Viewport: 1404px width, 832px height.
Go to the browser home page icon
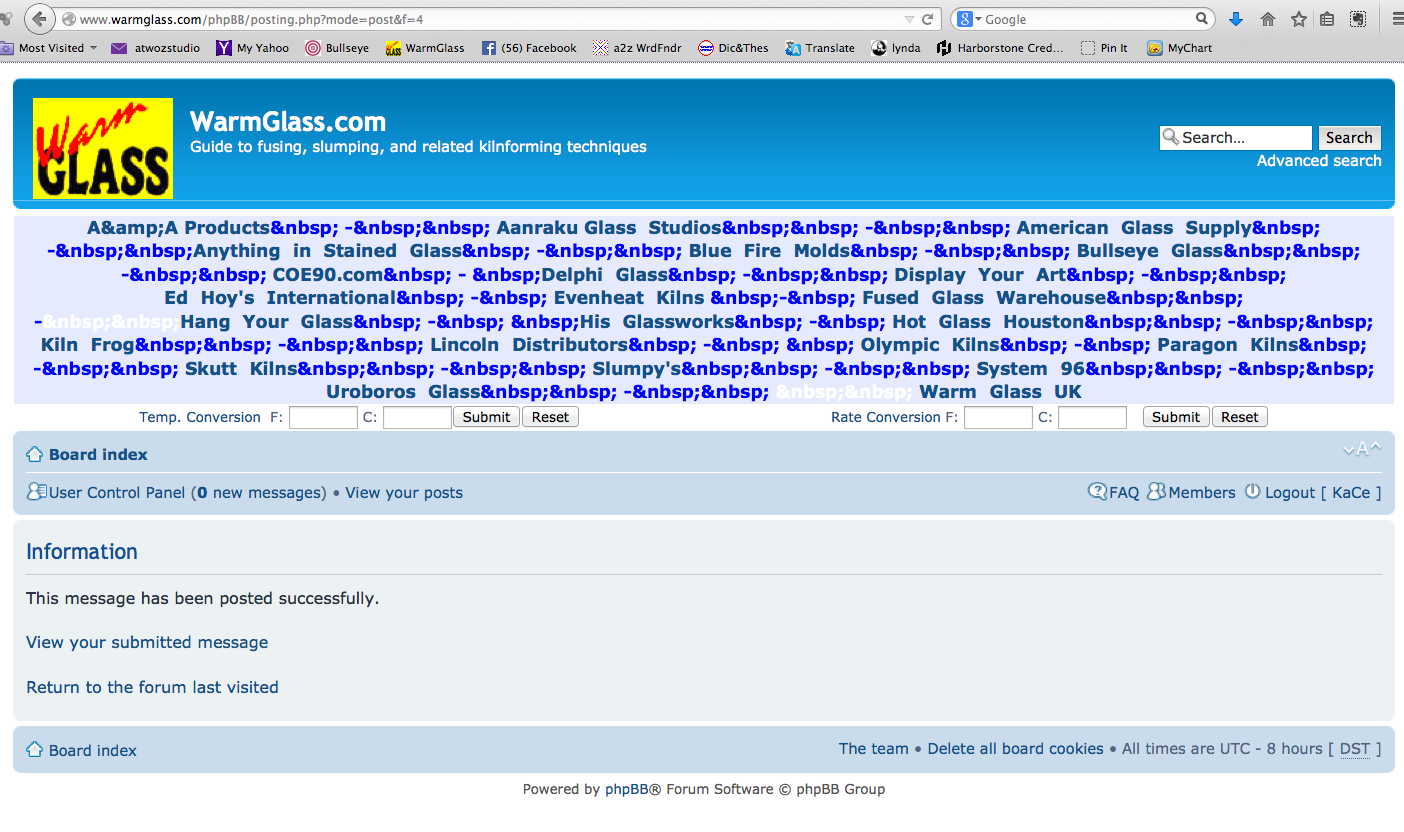point(1268,19)
